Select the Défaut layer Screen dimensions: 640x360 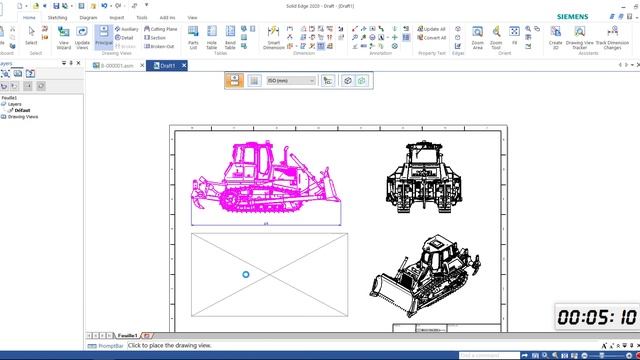pyautogui.click(x=22, y=110)
